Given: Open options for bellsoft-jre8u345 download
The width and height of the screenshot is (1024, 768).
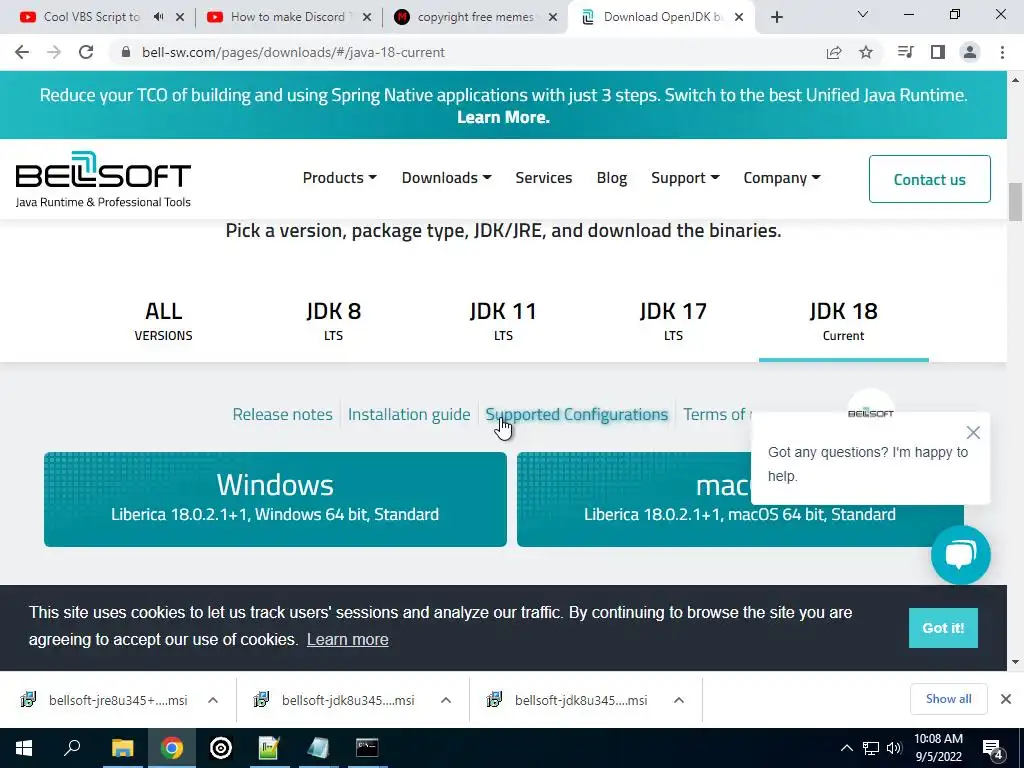Looking at the screenshot, I should click(x=213, y=700).
